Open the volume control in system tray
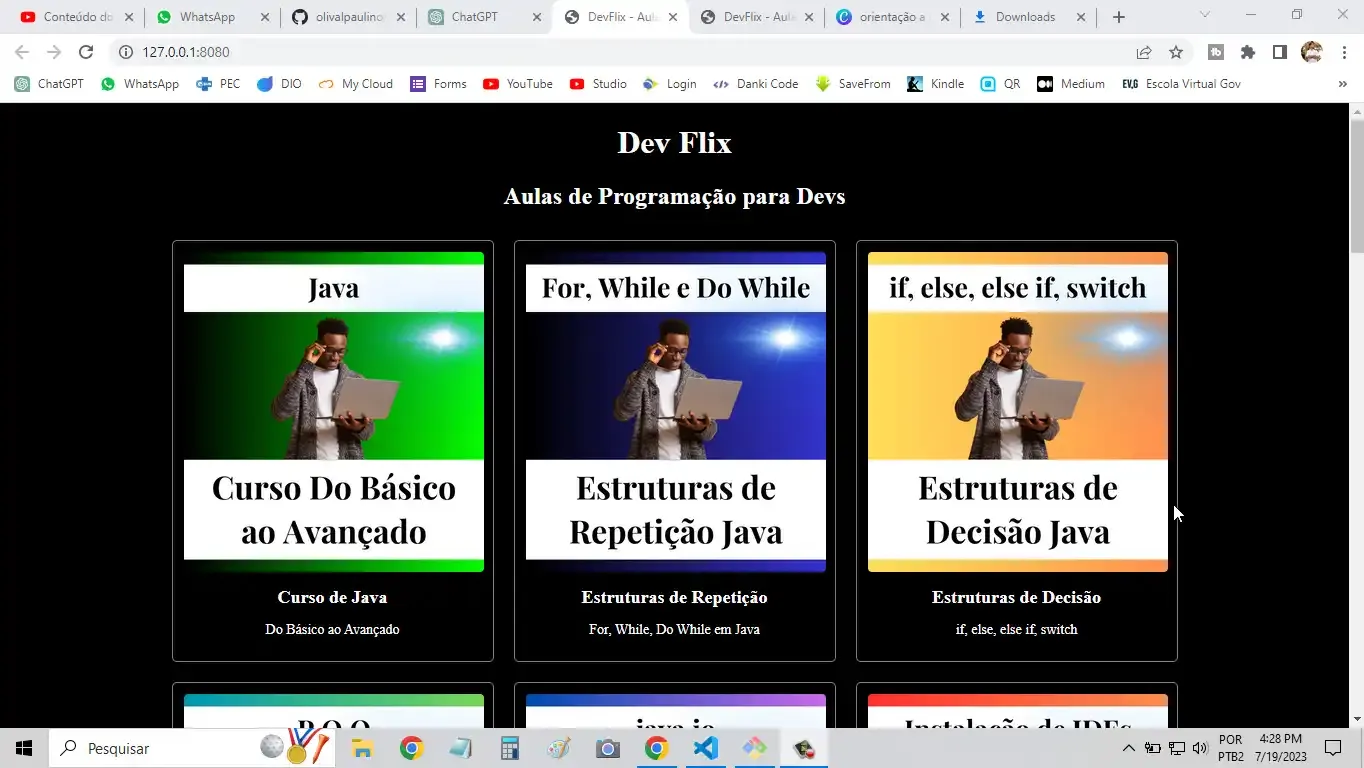Image resolution: width=1364 pixels, height=768 pixels. tap(1200, 748)
